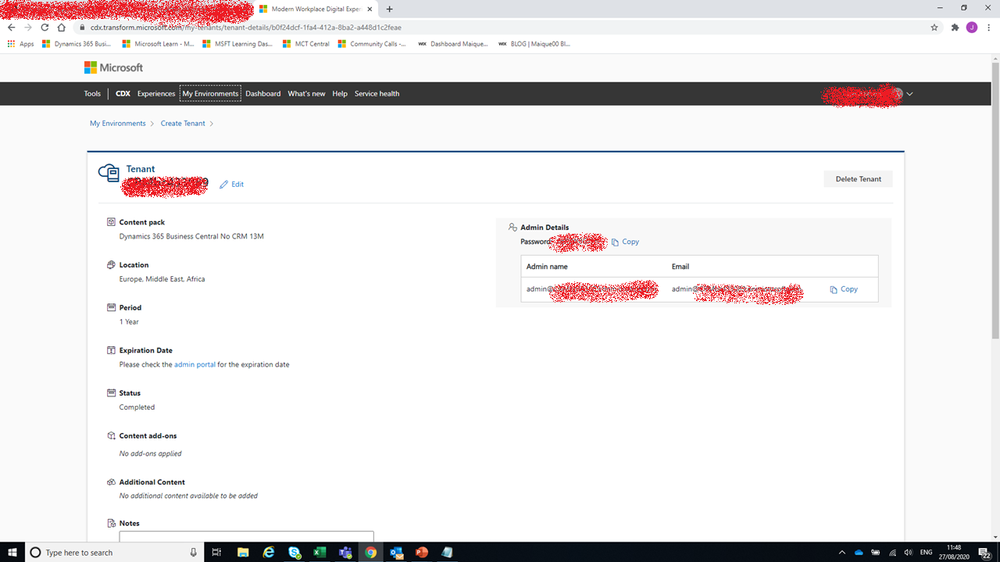Image resolution: width=1000 pixels, height=562 pixels.
Task: Open Windows Start menu
Action: [12, 552]
